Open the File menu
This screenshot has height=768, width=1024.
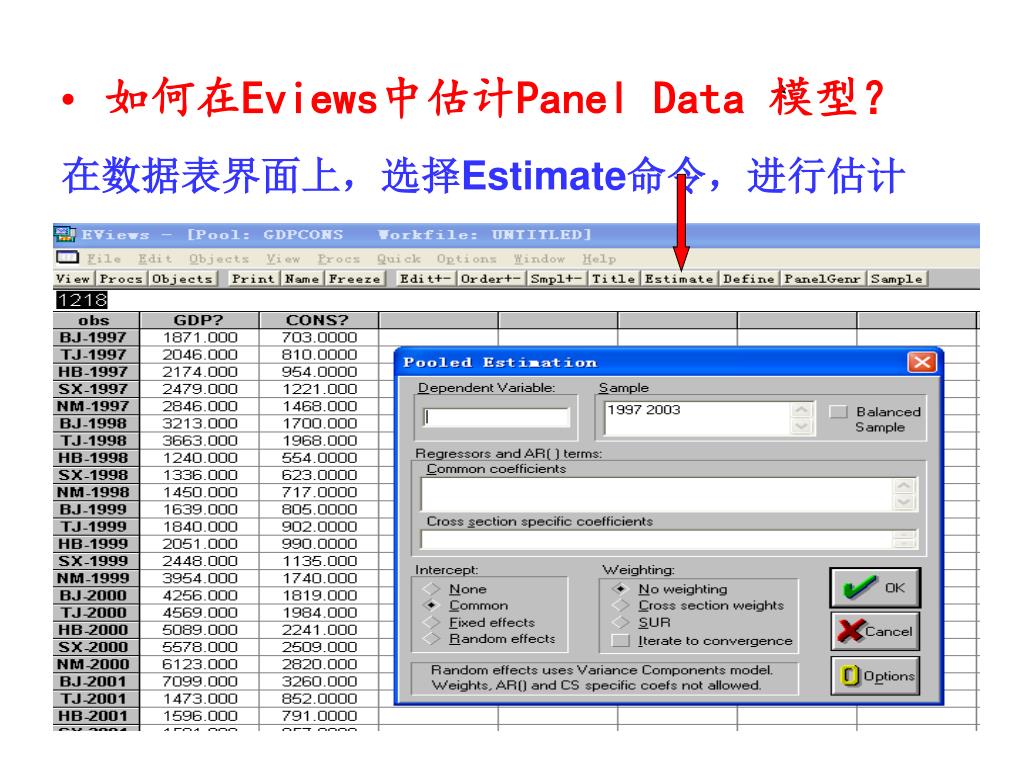[104, 259]
